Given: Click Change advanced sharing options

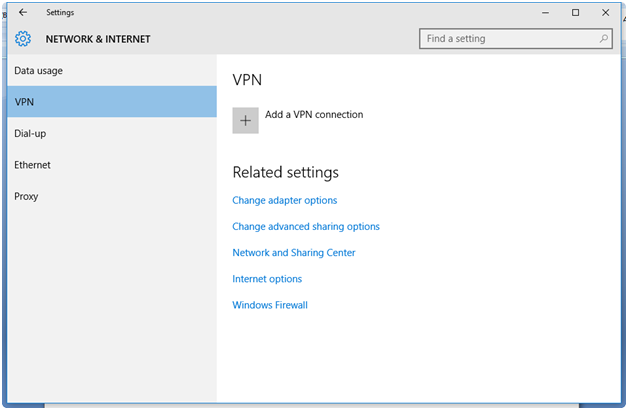Looking at the screenshot, I should pos(306,227).
